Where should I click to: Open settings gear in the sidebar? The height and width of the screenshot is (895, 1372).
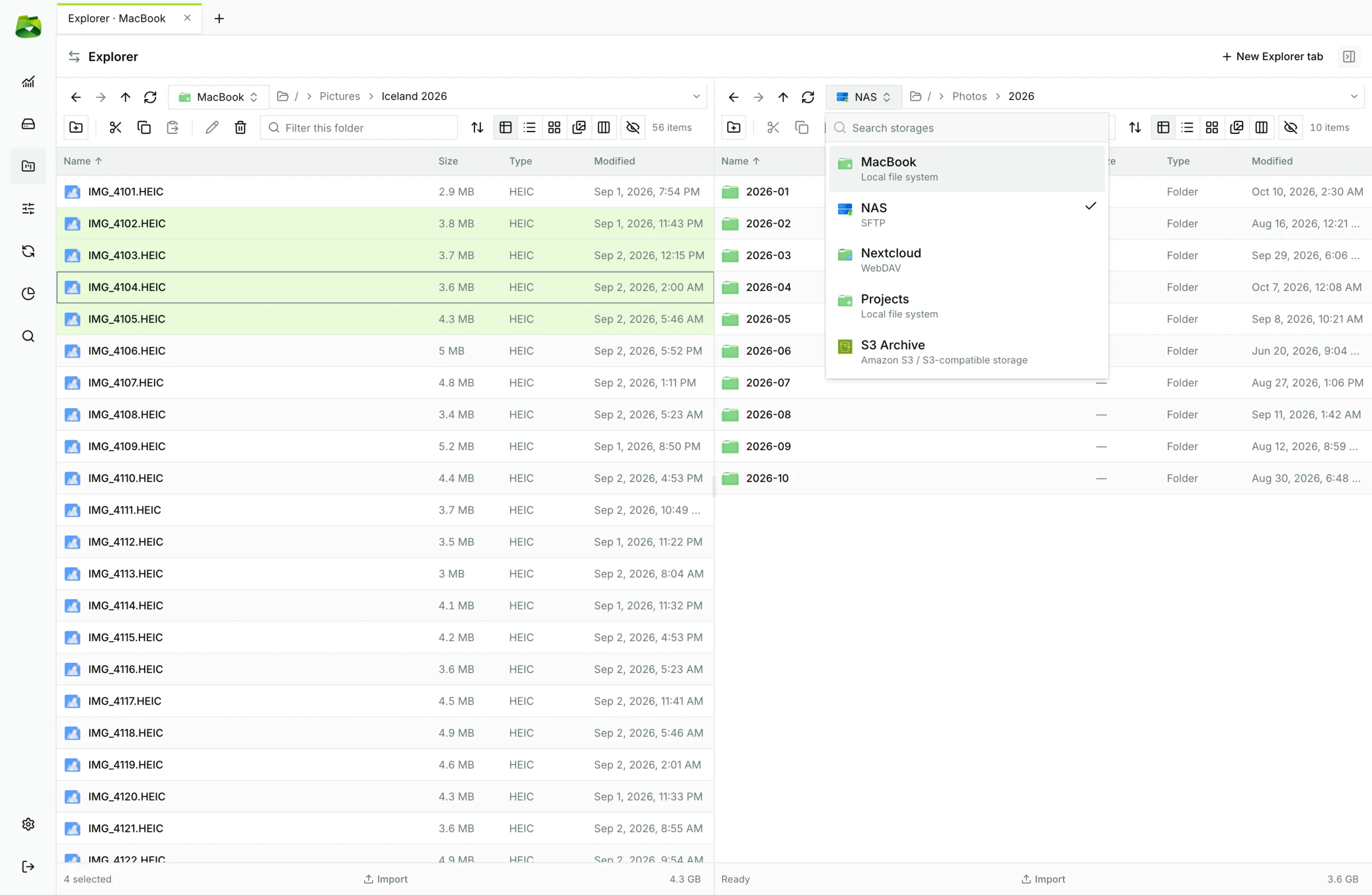(x=28, y=824)
